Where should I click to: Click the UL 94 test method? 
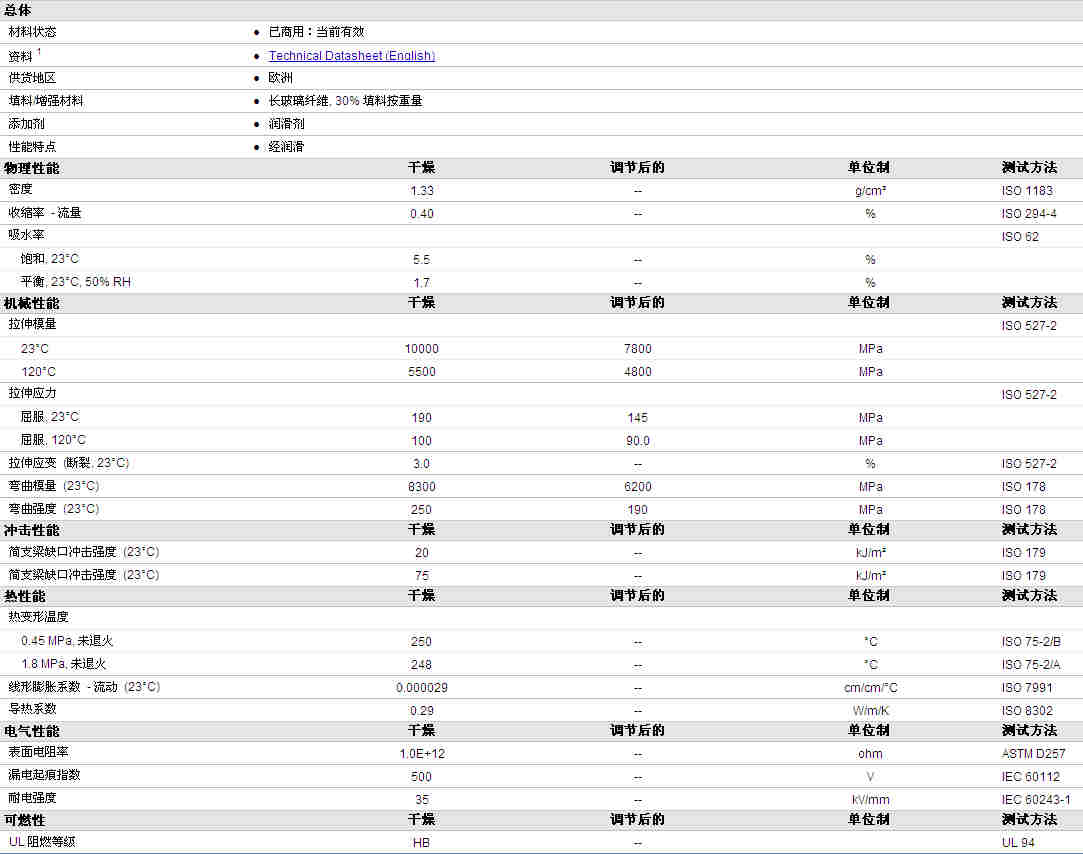pyautogui.click(x=1018, y=842)
